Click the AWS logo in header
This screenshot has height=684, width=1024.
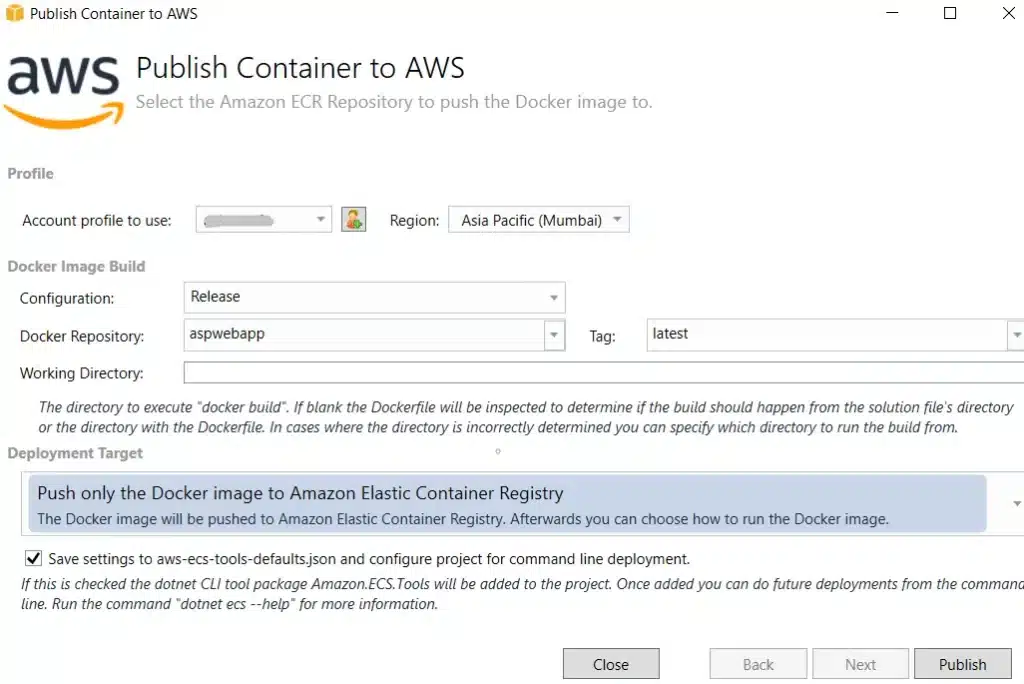coord(64,91)
